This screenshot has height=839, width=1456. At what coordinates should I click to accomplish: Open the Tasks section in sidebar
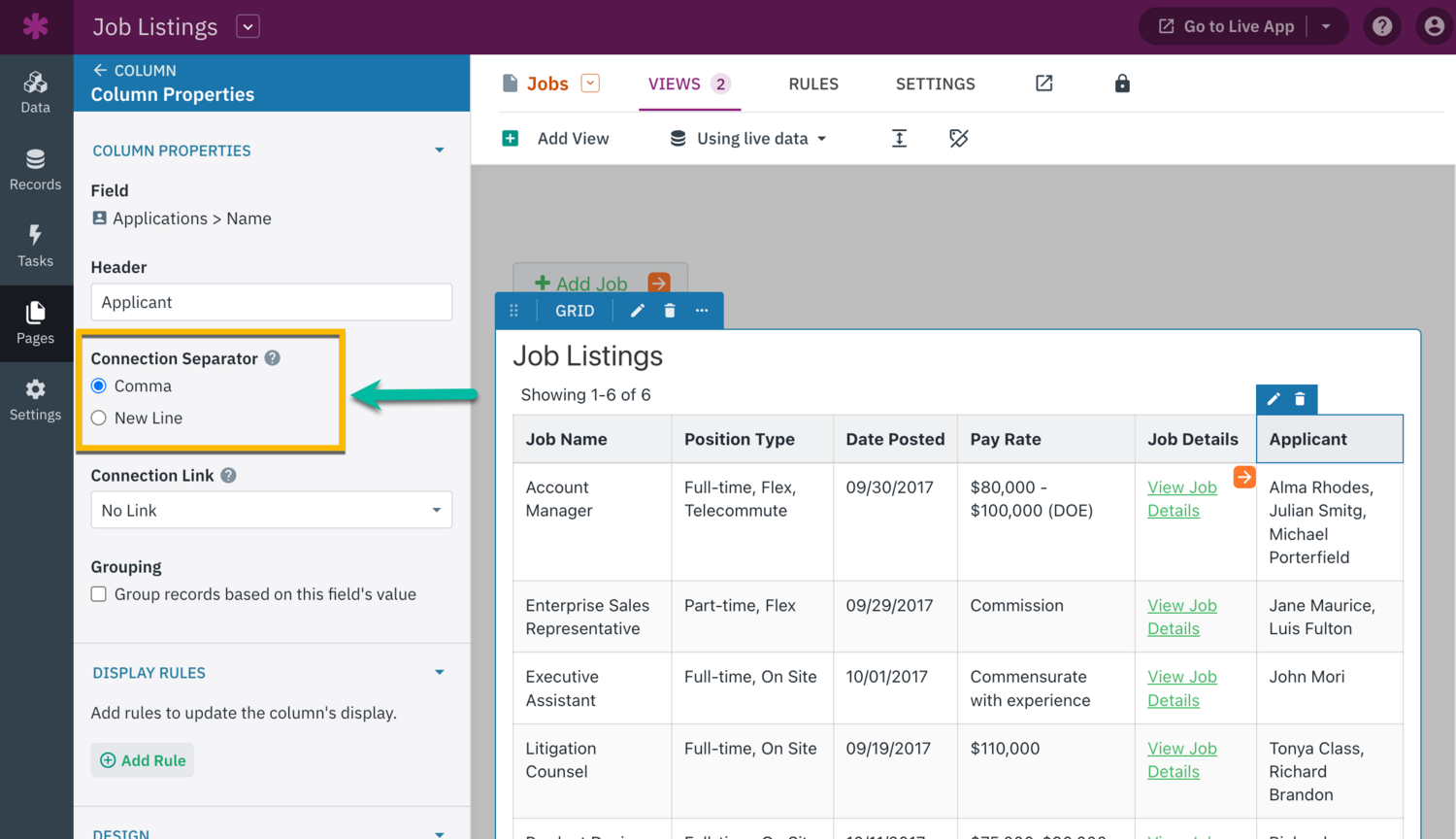tap(36, 246)
